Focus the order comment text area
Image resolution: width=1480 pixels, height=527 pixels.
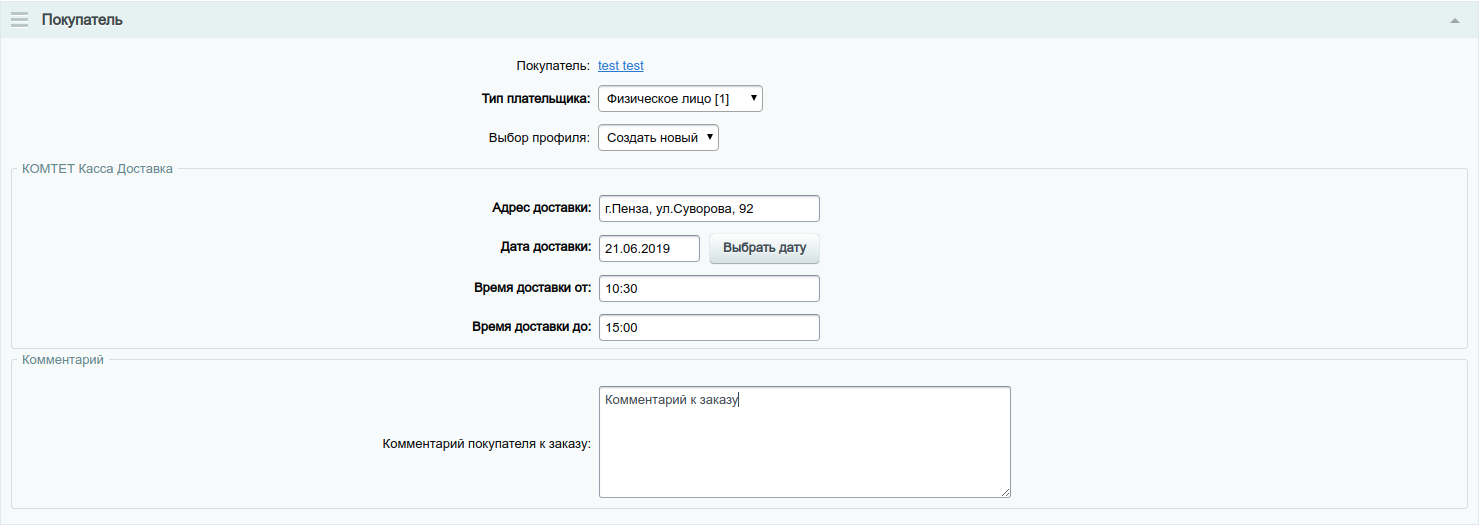(804, 441)
